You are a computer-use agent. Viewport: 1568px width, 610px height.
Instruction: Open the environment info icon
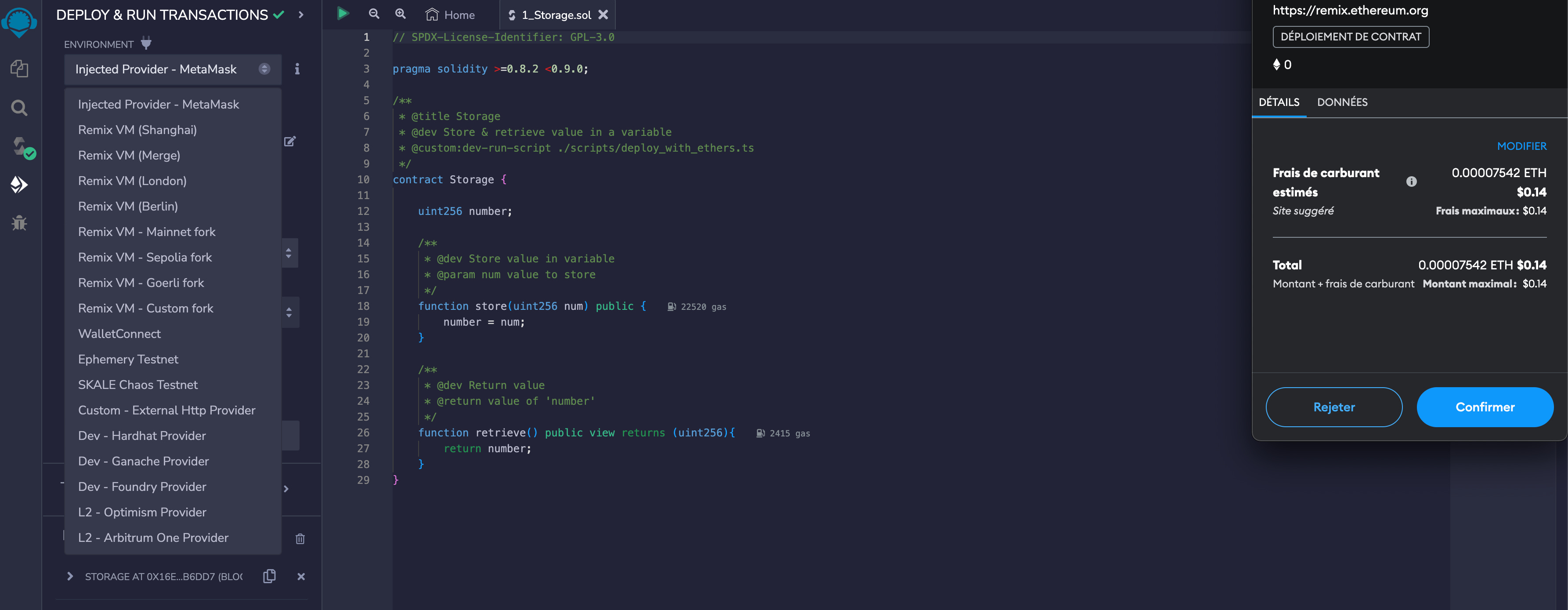297,69
